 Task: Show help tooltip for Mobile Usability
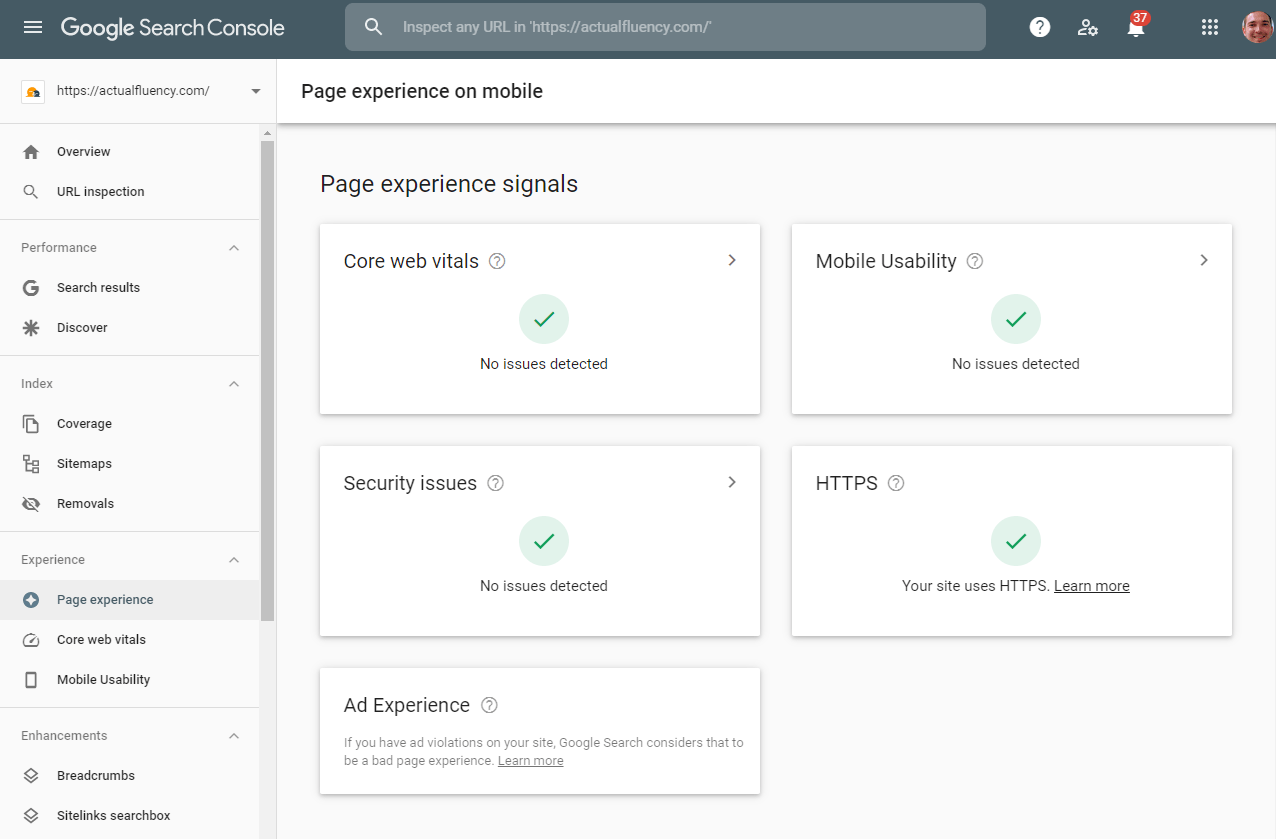(975, 261)
